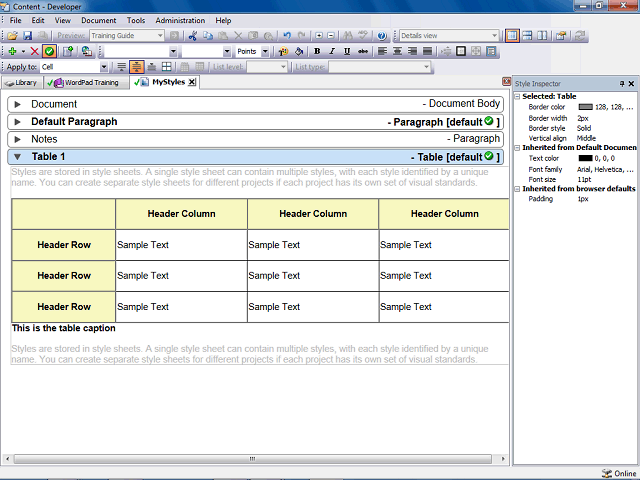
Task: Toggle align left
Action: [382, 51]
